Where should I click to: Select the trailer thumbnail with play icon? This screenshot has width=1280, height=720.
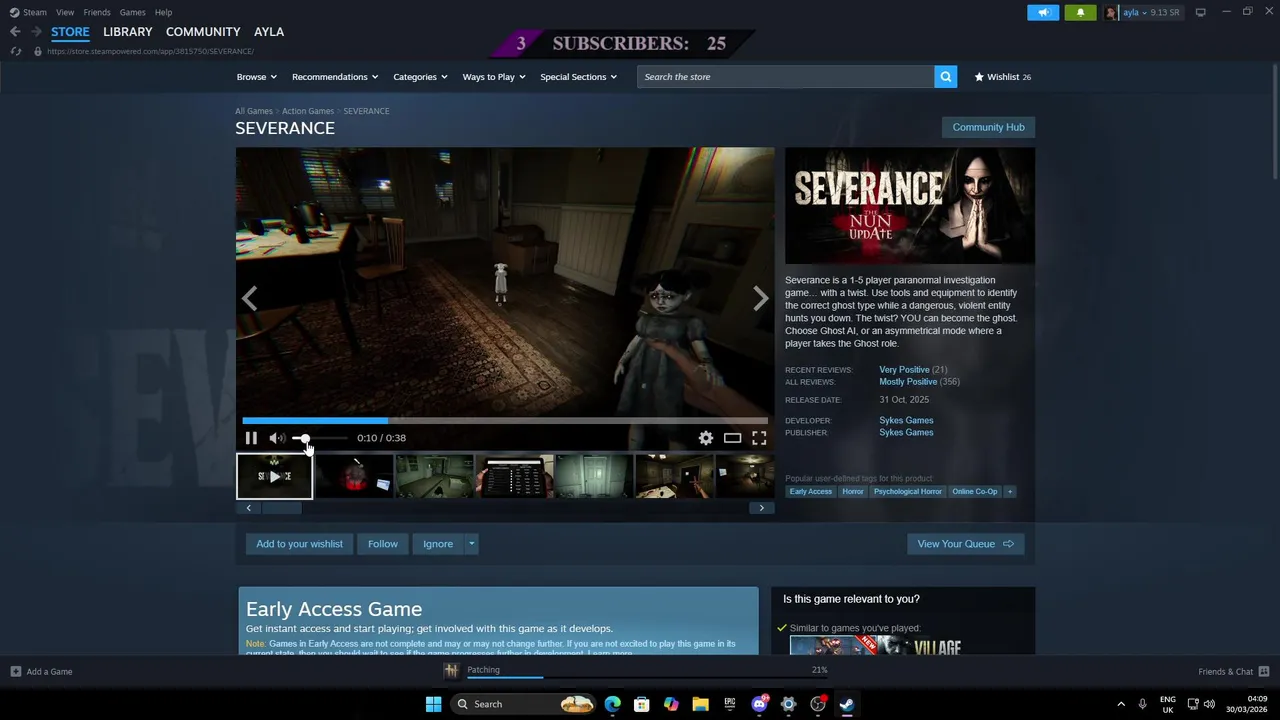[x=274, y=476]
